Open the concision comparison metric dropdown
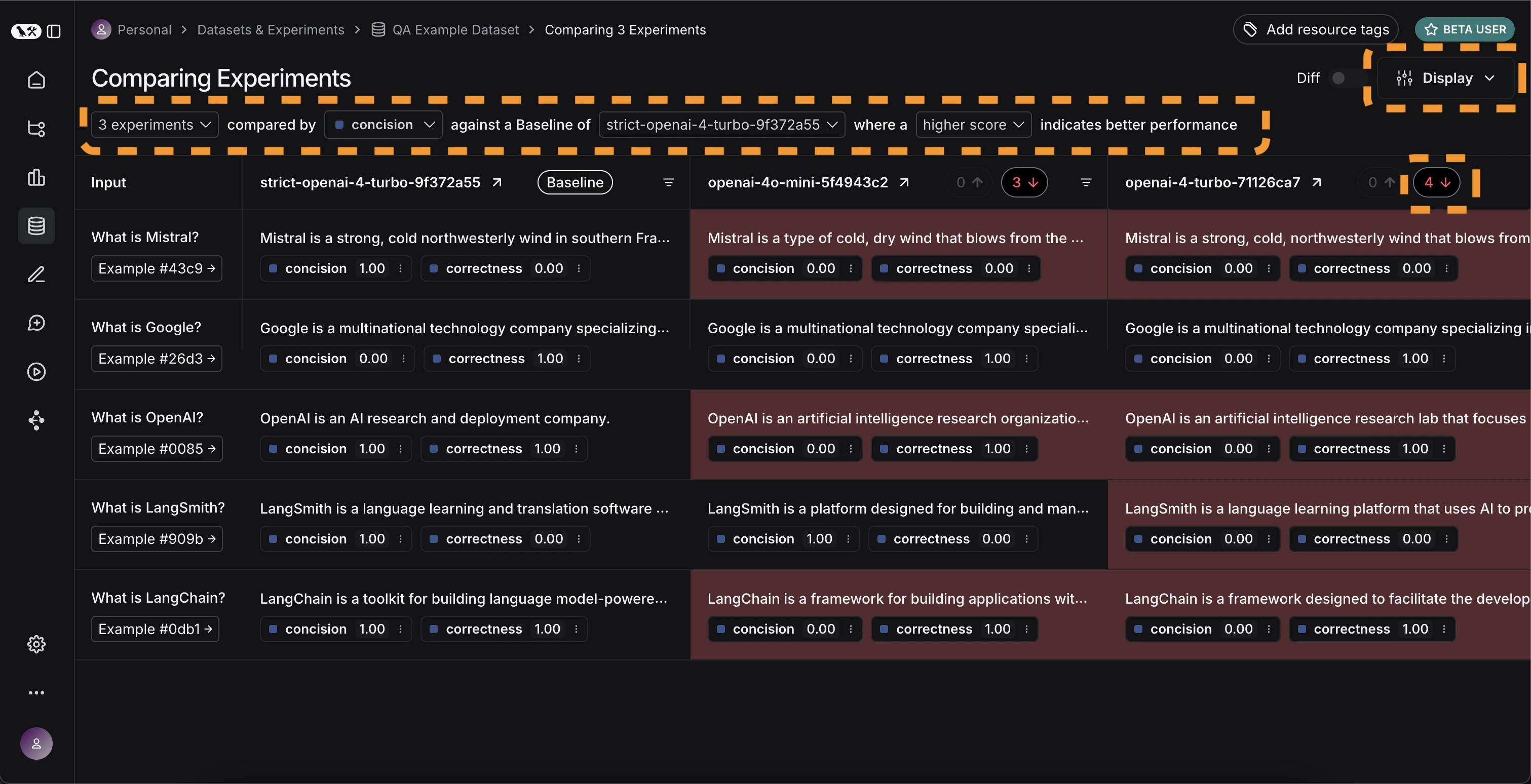This screenshot has height=784, width=1531. (383, 124)
